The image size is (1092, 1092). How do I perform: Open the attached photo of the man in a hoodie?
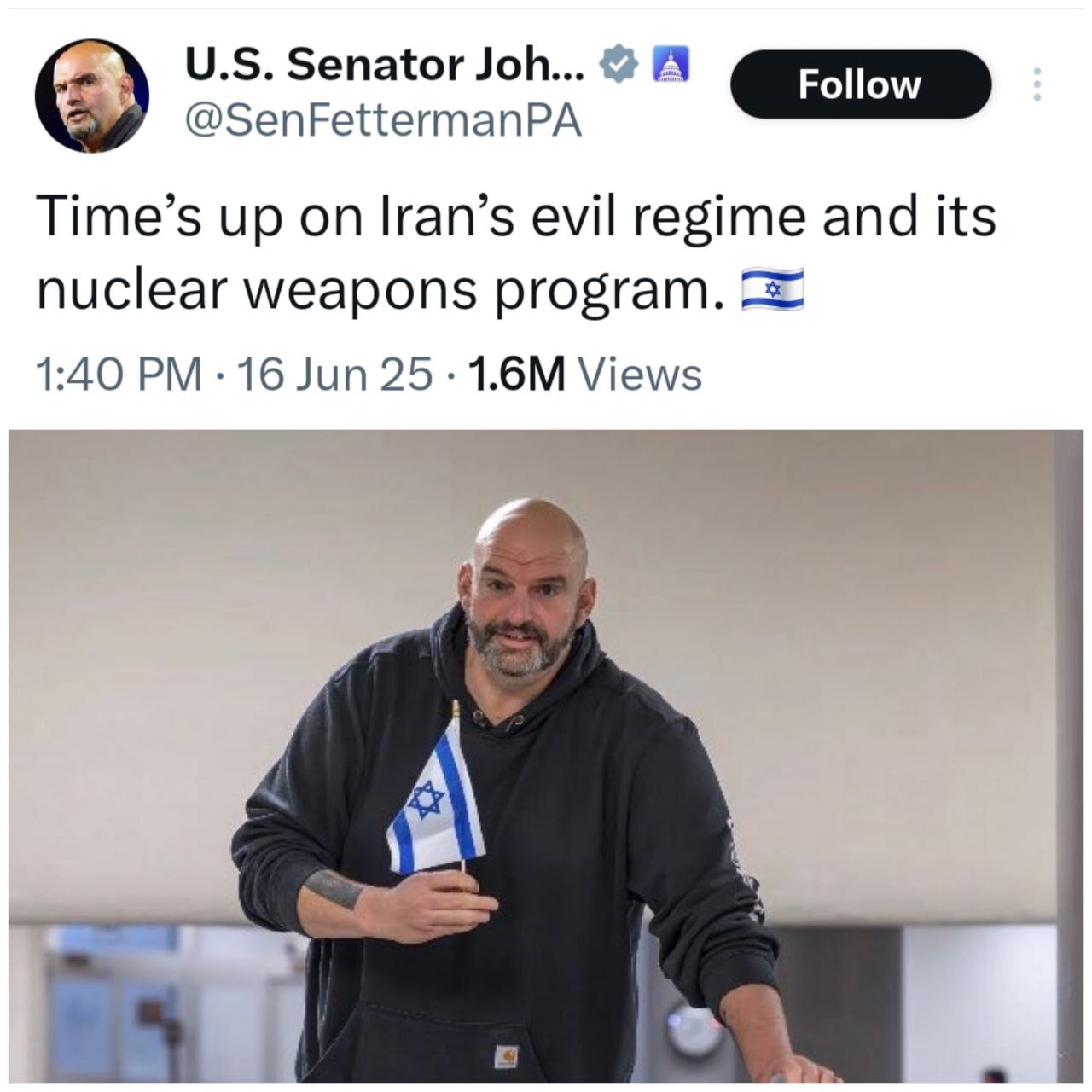point(546,757)
